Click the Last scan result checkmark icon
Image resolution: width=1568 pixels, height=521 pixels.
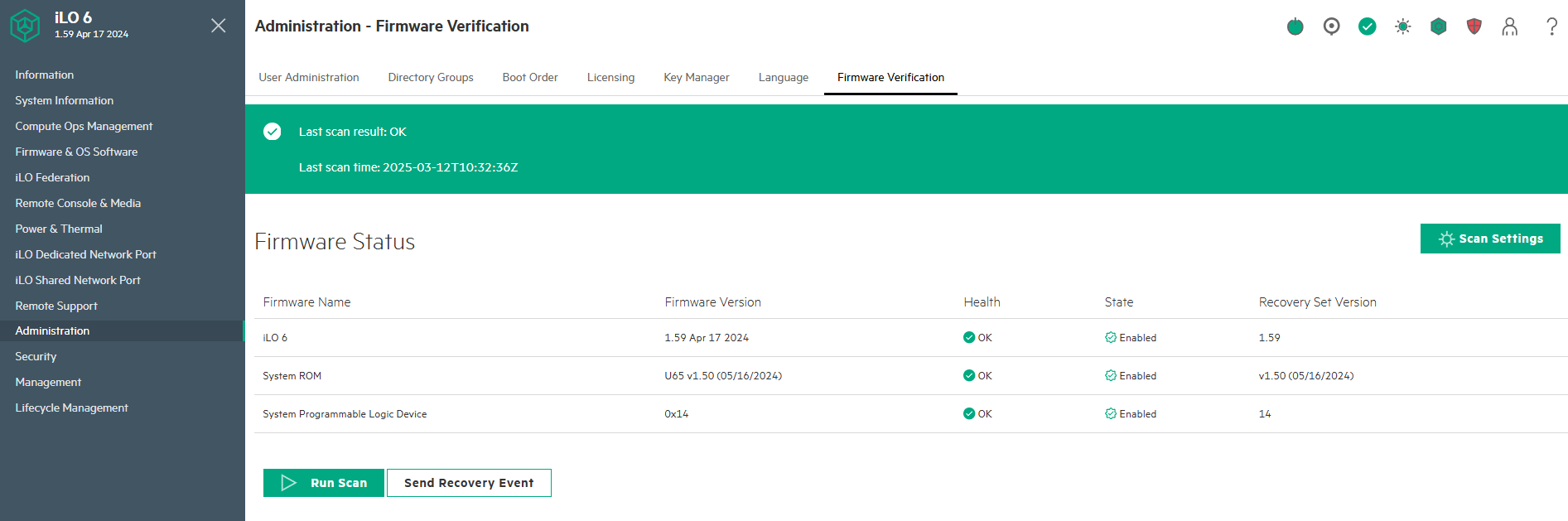[273, 132]
